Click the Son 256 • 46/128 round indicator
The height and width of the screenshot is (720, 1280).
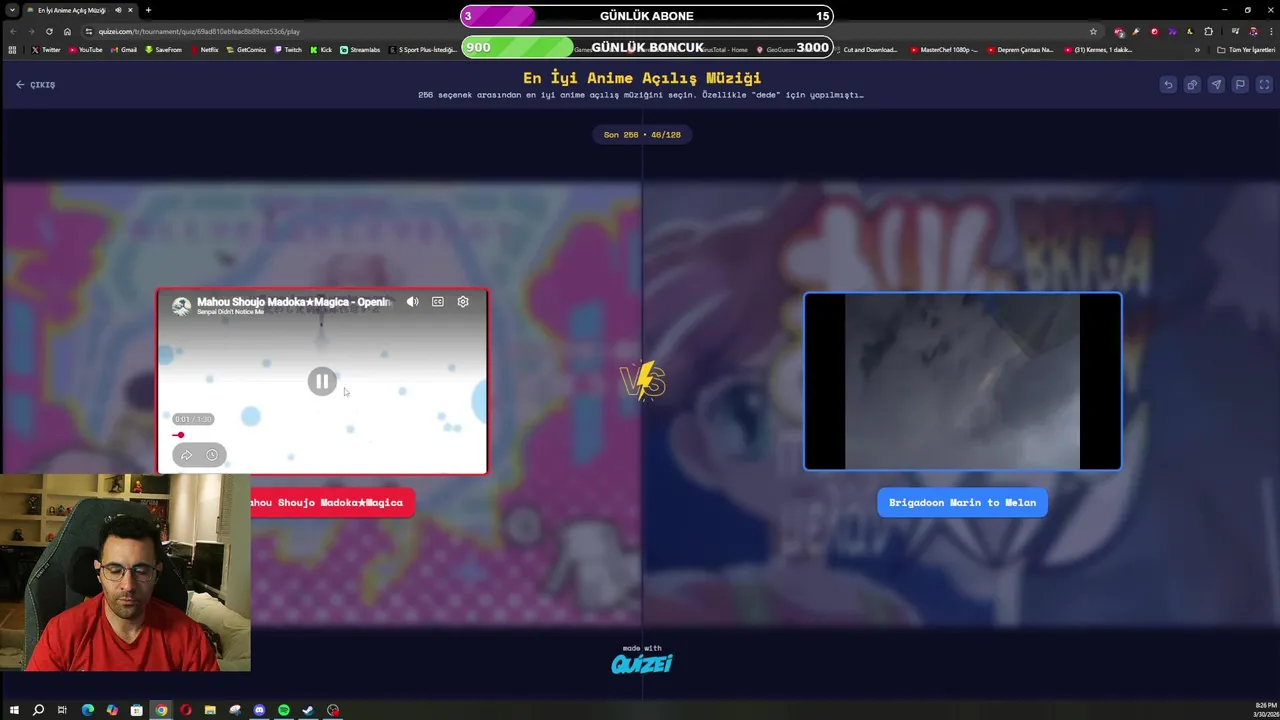click(642, 134)
